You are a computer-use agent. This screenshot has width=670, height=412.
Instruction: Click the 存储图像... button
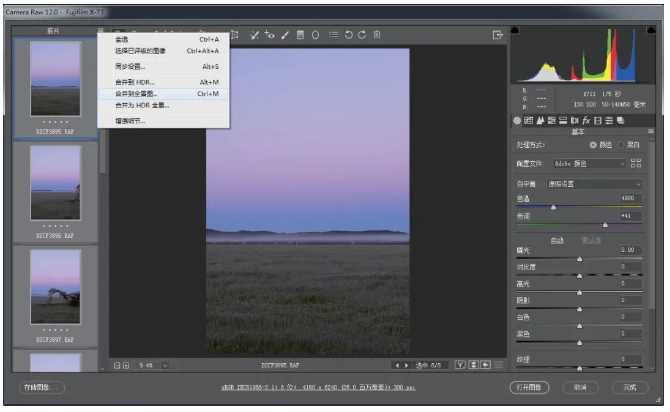[42, 387]
